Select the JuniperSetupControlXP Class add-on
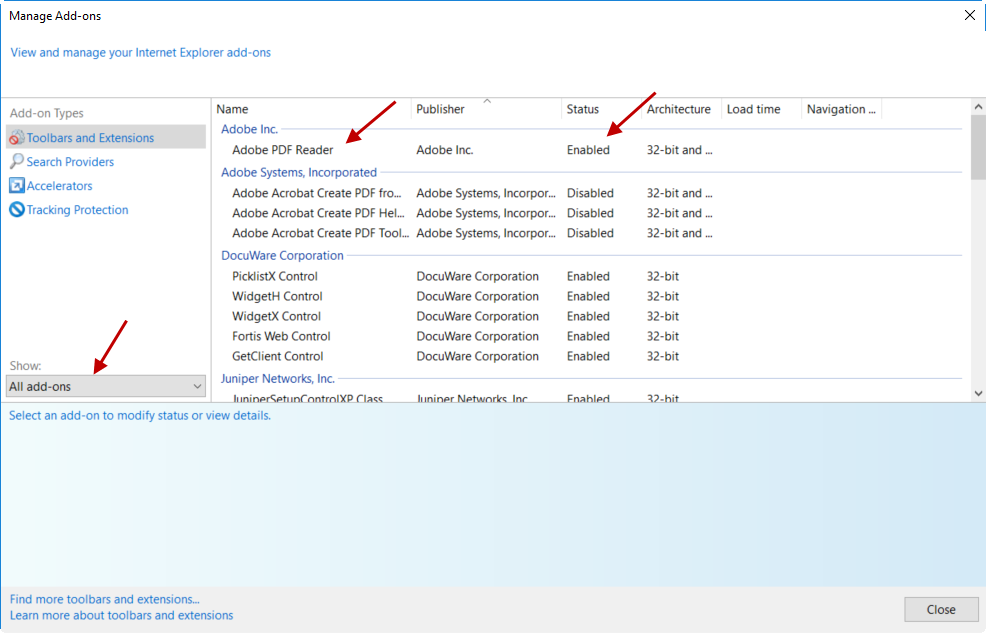The image size is (986, 633). pos(307,398)
